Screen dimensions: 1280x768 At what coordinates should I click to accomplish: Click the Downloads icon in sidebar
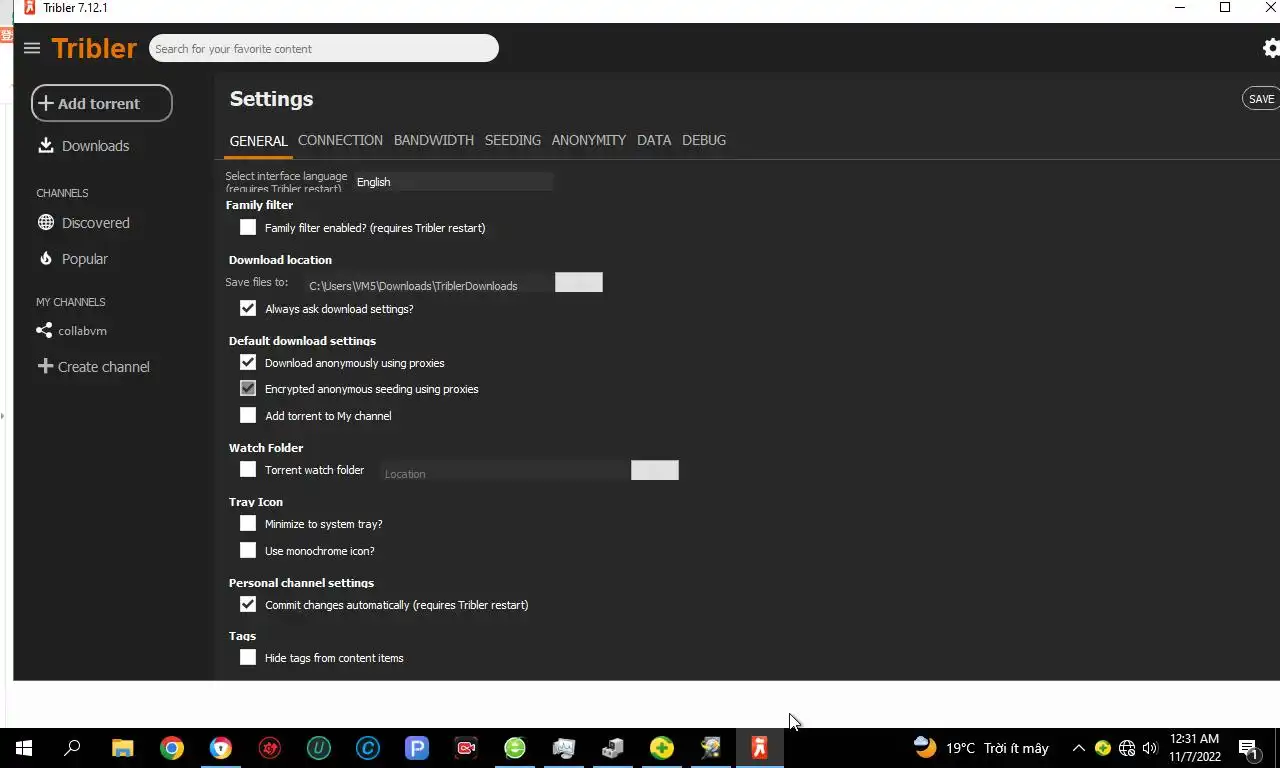tap(45, 145)
